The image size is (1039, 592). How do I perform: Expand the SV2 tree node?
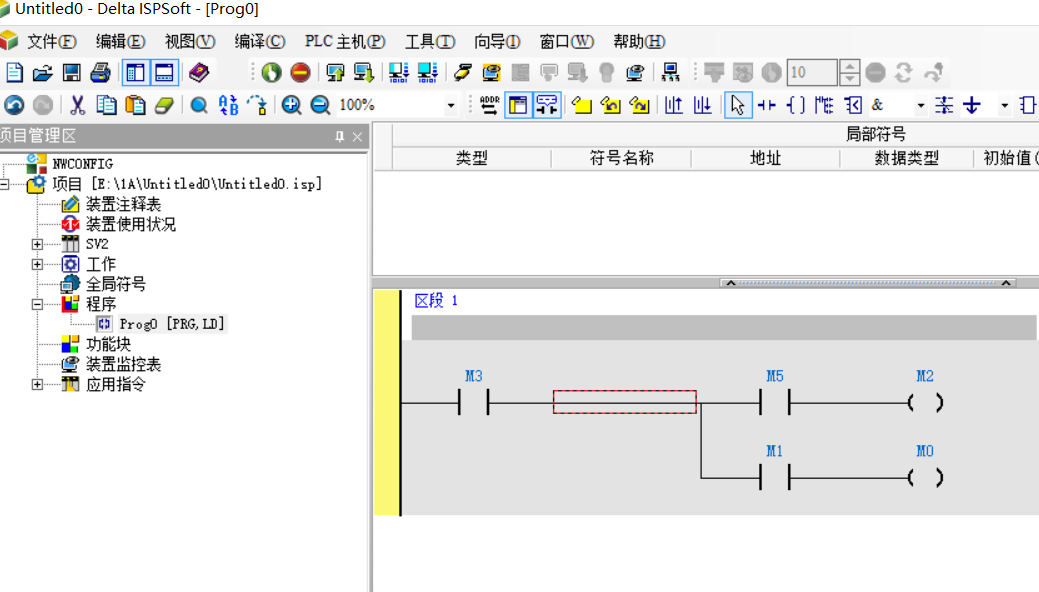38,244
